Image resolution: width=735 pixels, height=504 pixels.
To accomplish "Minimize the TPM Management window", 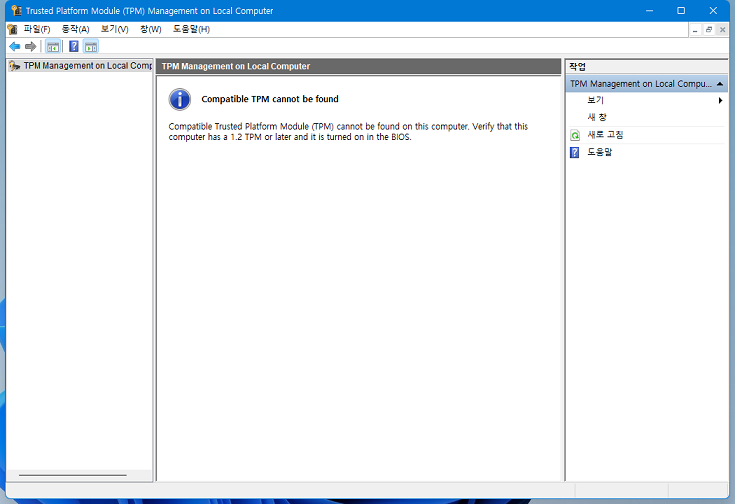I will pyautogui.click(x=649, y=10).
